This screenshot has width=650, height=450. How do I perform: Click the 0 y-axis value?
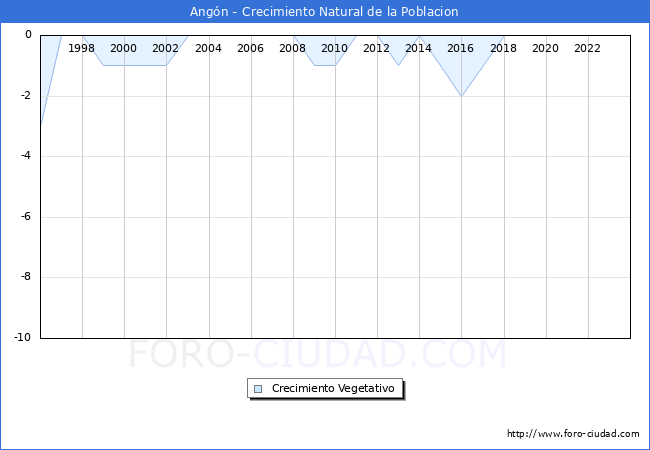[x=28, y=35]
